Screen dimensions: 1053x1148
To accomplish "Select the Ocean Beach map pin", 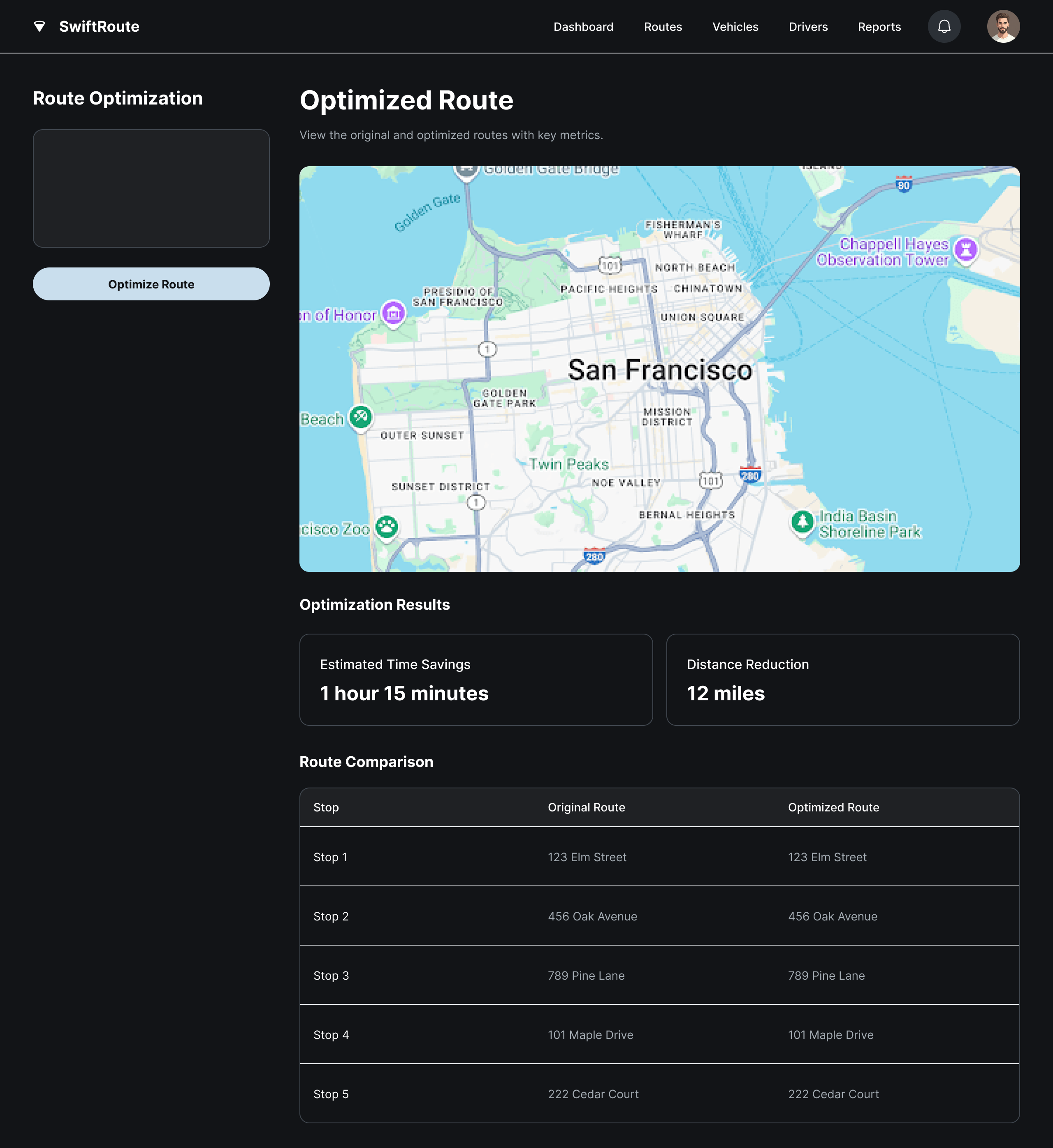I will 361,417.
